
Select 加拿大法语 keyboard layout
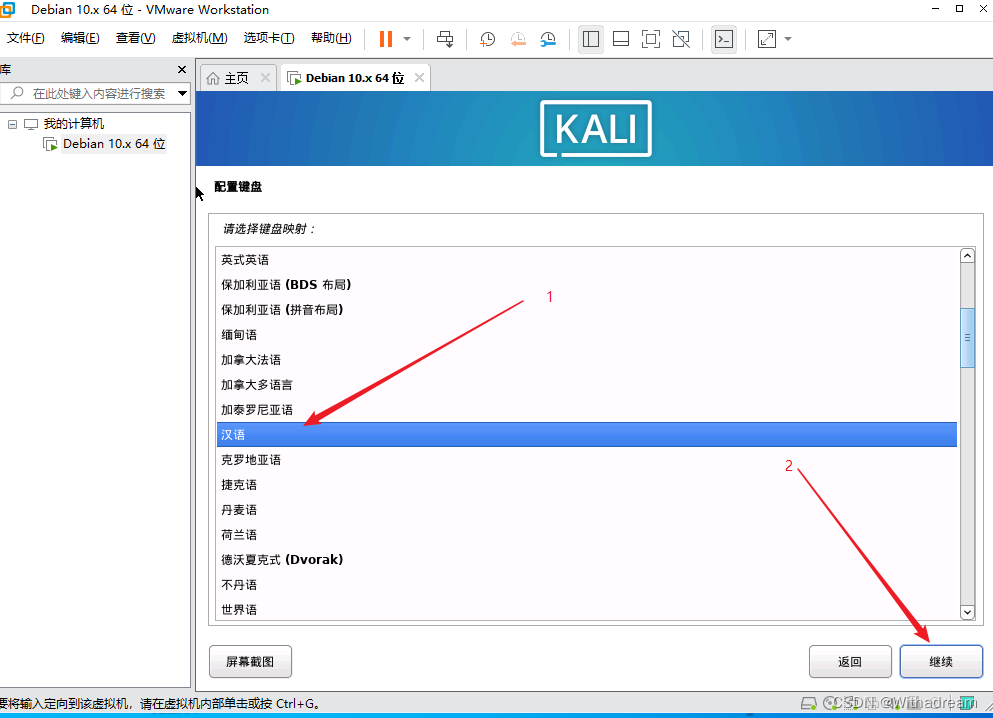[x=586, y=360]
